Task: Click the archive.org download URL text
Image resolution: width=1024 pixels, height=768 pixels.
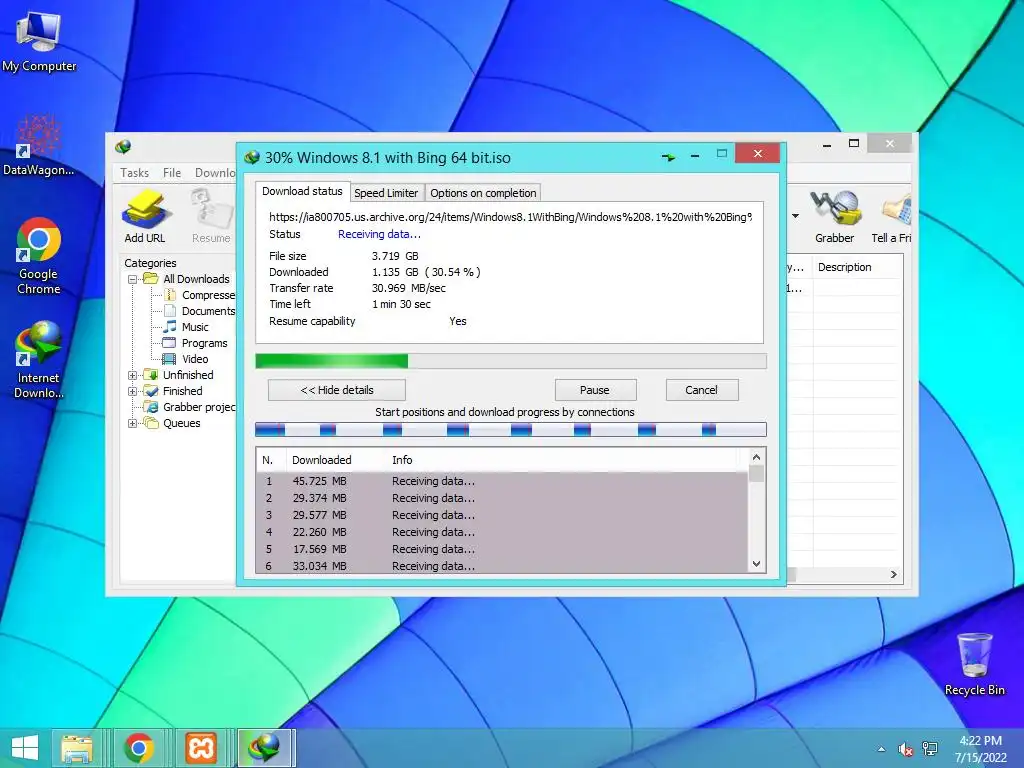Action: [x=510, y=217]
